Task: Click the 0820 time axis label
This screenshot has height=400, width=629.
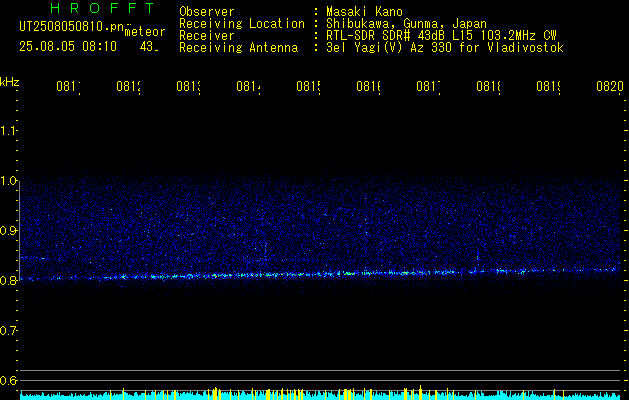Action: [610, 87]
